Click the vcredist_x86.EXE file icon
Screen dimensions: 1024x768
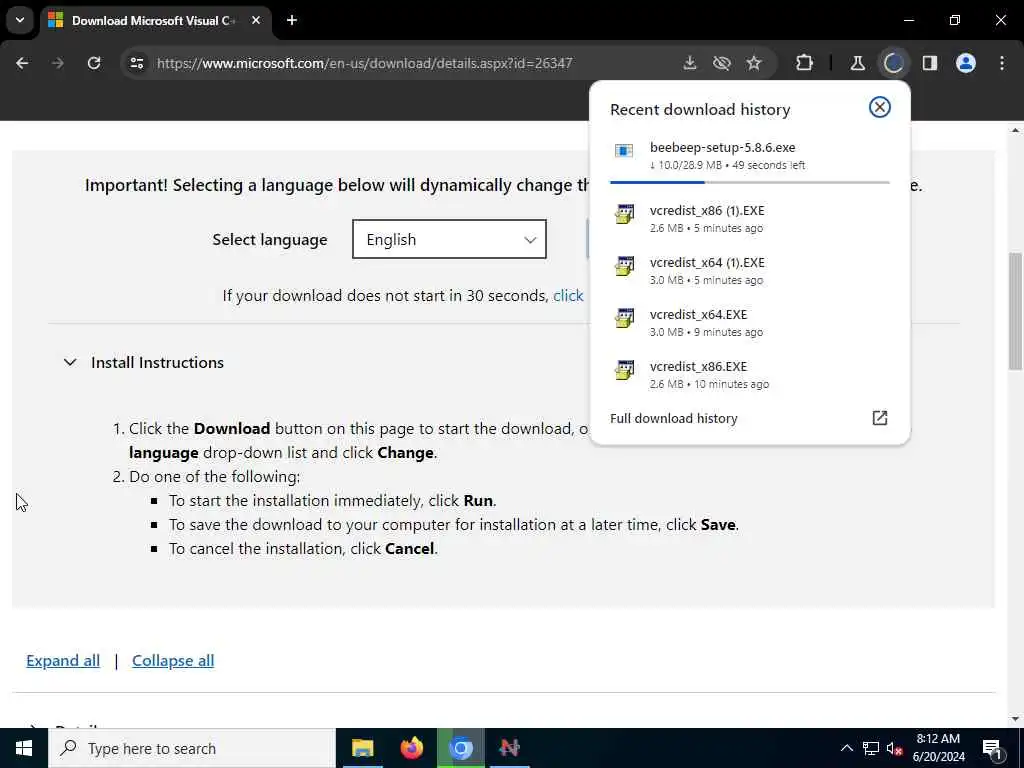(624, 370)
